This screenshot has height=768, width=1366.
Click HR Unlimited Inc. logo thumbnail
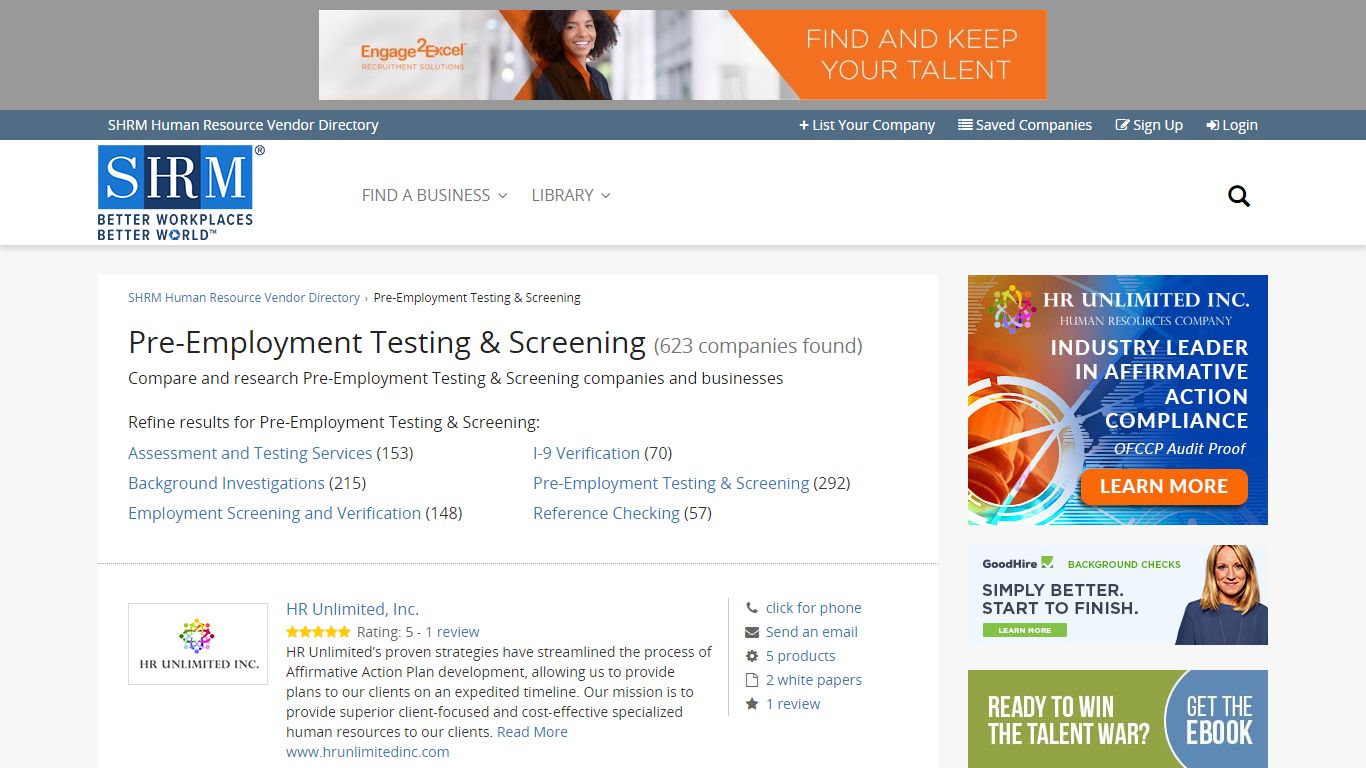coord(198,644)
